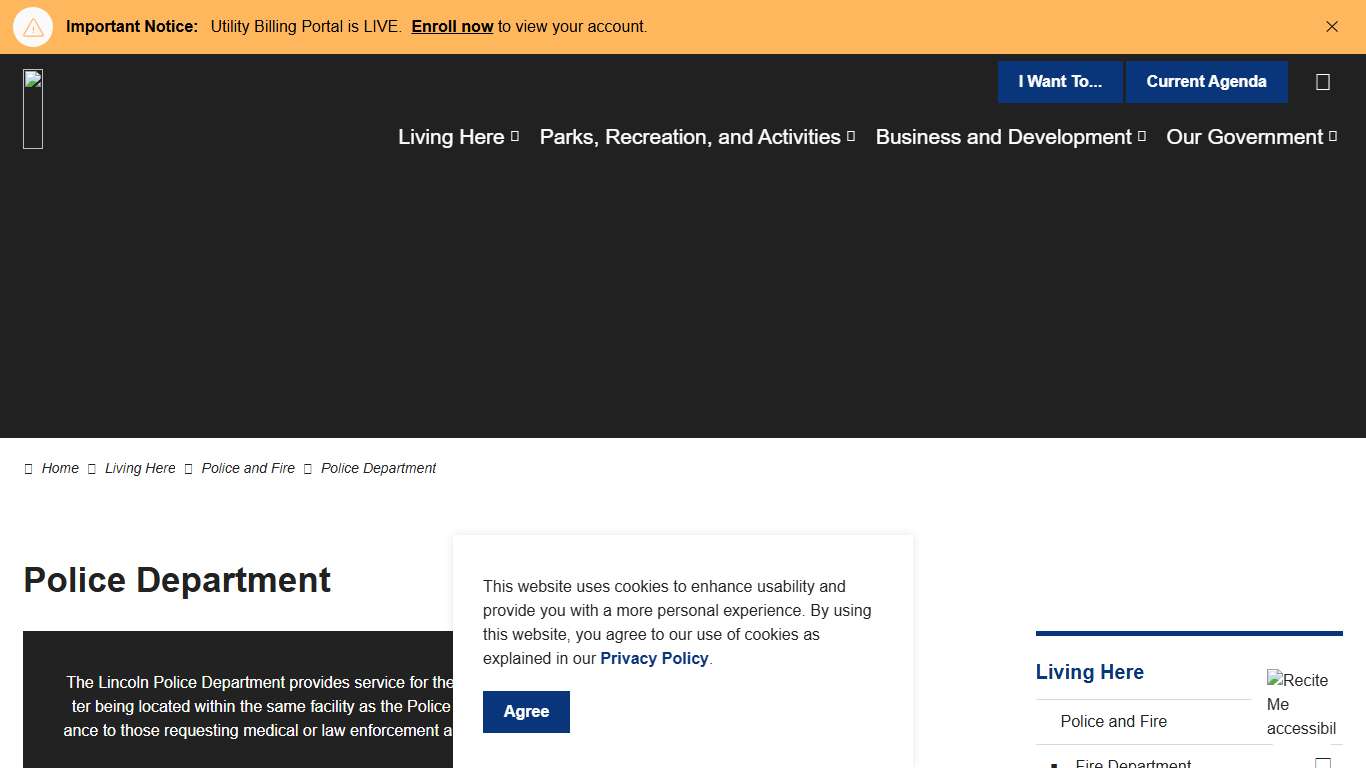The width and height of the screenshot is (1366, 768).
Task: Open the Parks, Recreation, and Activities menu
Action: click(x=689, y=137)
